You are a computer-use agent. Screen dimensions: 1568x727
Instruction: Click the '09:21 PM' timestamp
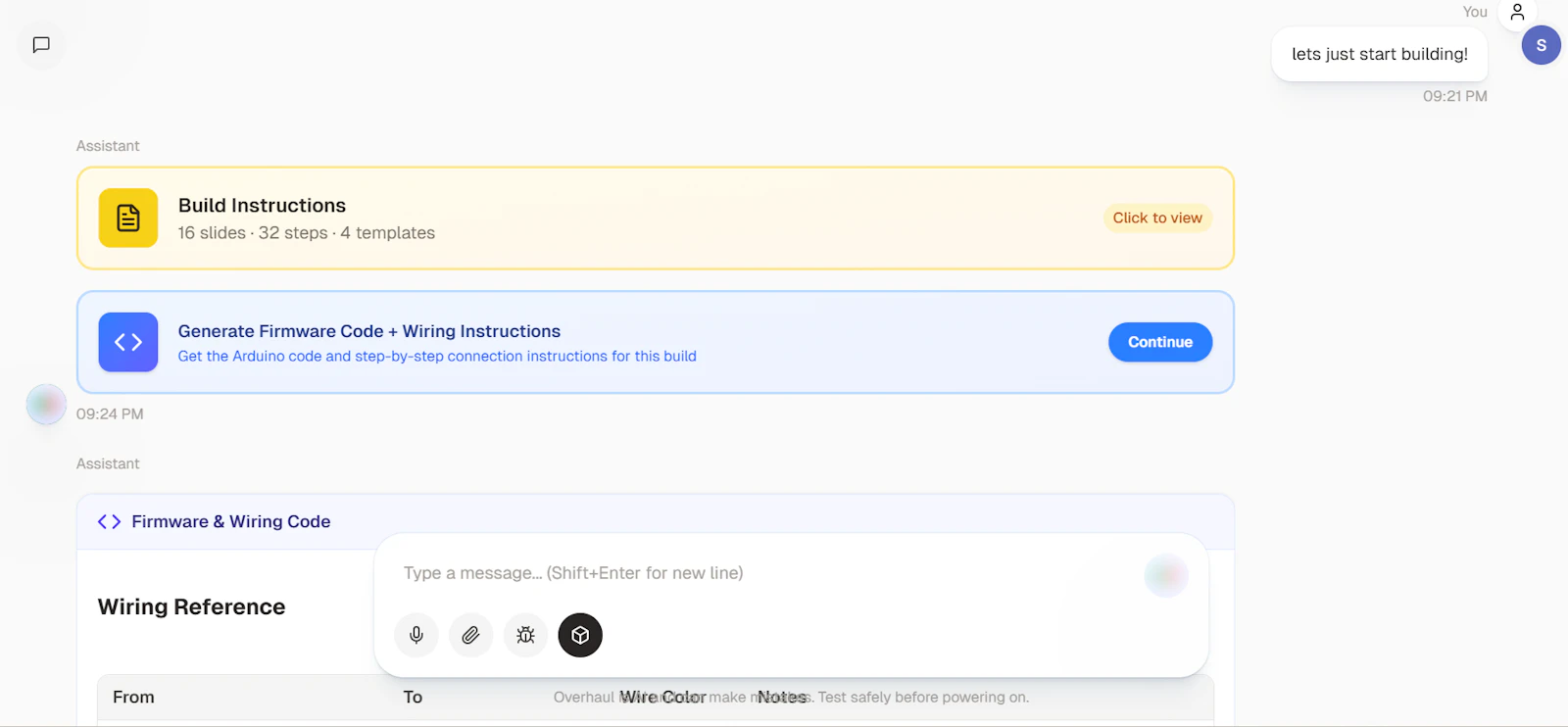pos(1454,96)
